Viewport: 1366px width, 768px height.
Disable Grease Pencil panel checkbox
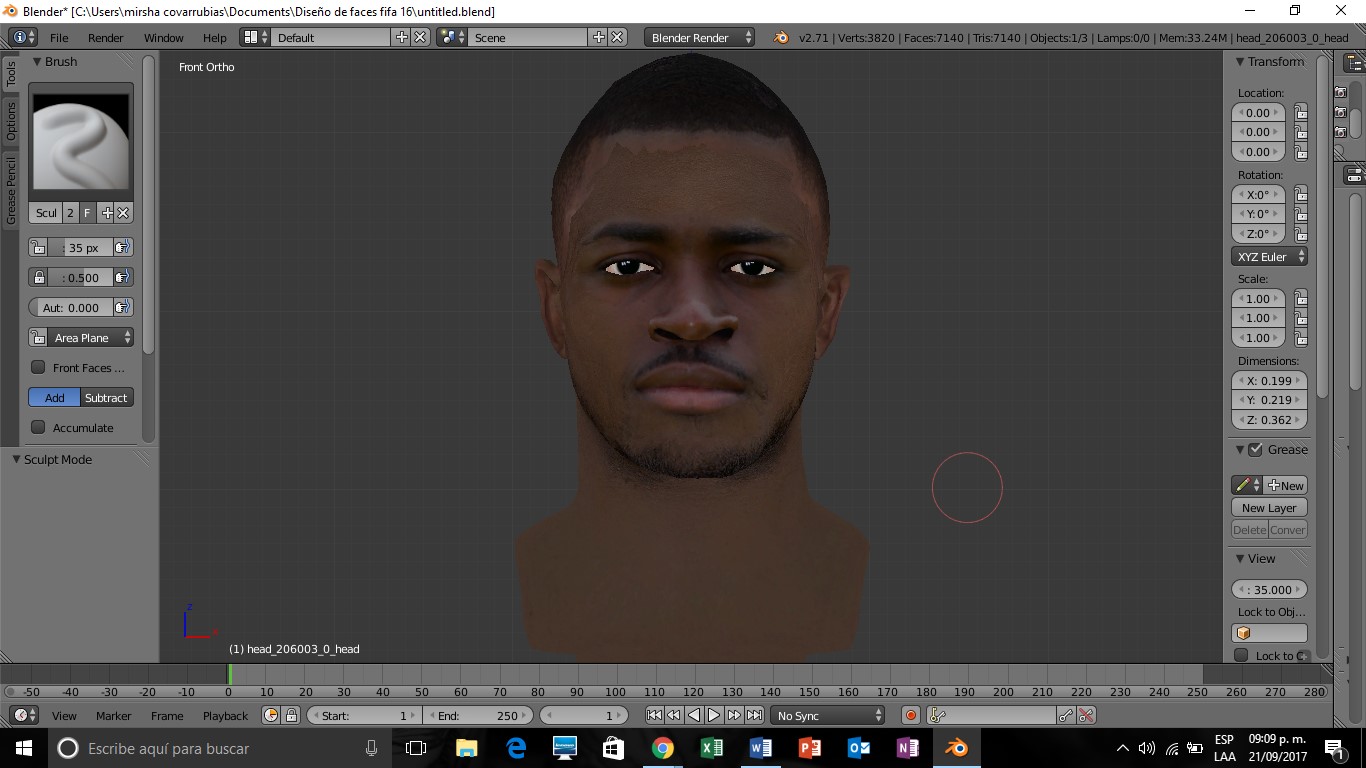pos(1255,449)
